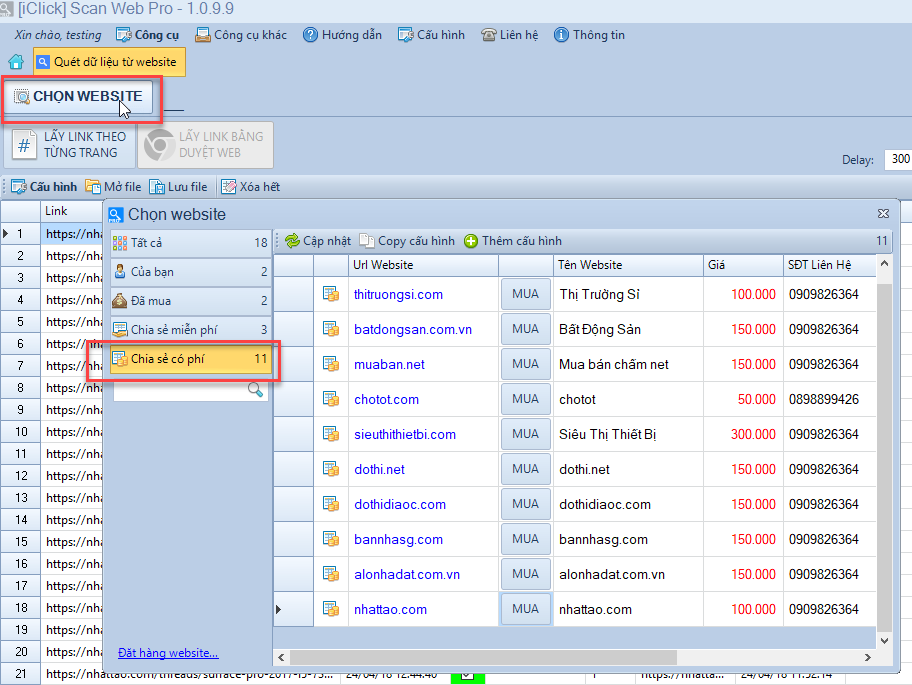Open the dothi.net link
Image resolution: width=912 pixels, height=685 pixels.
coord(379,469)
